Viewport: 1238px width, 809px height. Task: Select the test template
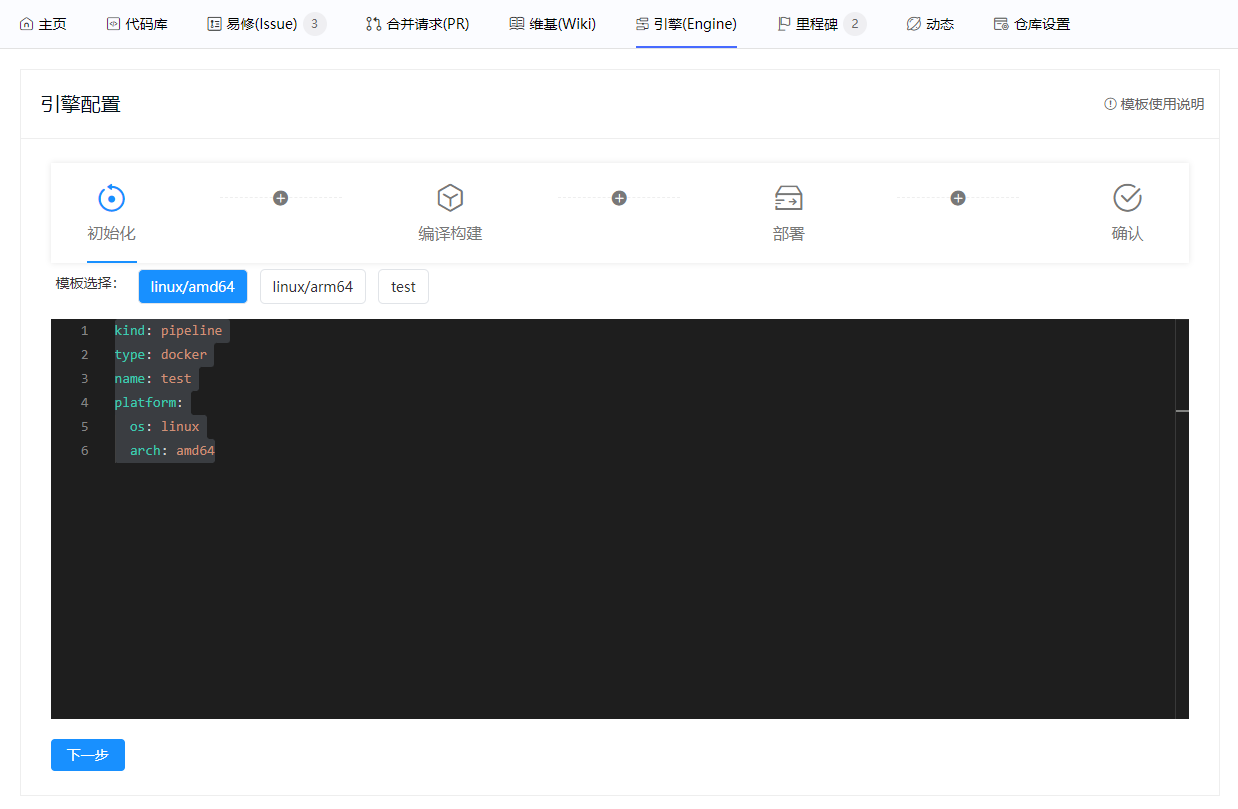403,286
